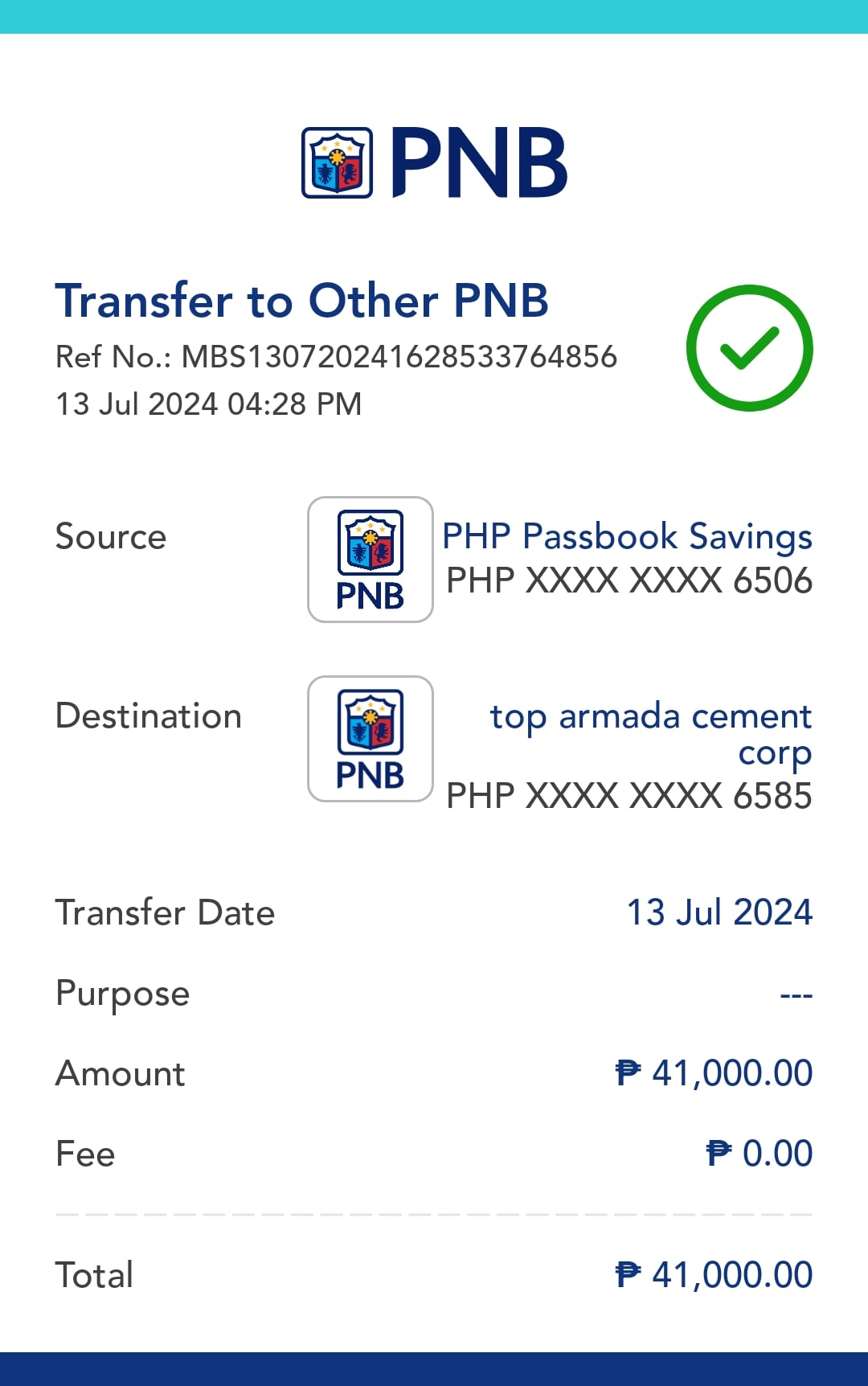868x1386 pixels.
Task: Click source account number ending 6506
Action: 629,580
